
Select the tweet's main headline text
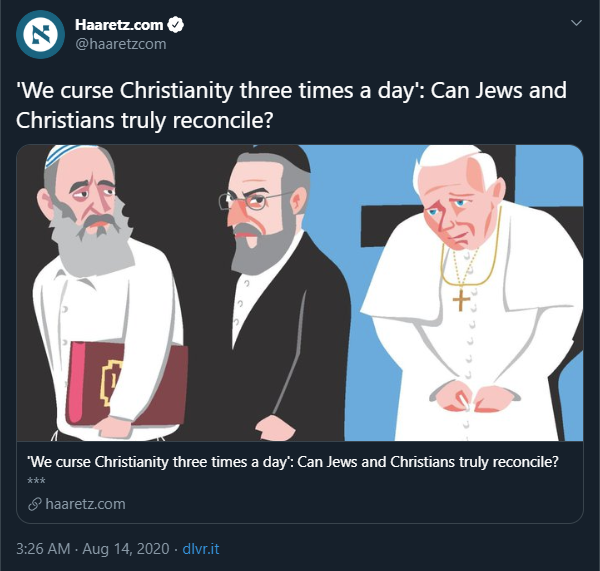(291, 105)
